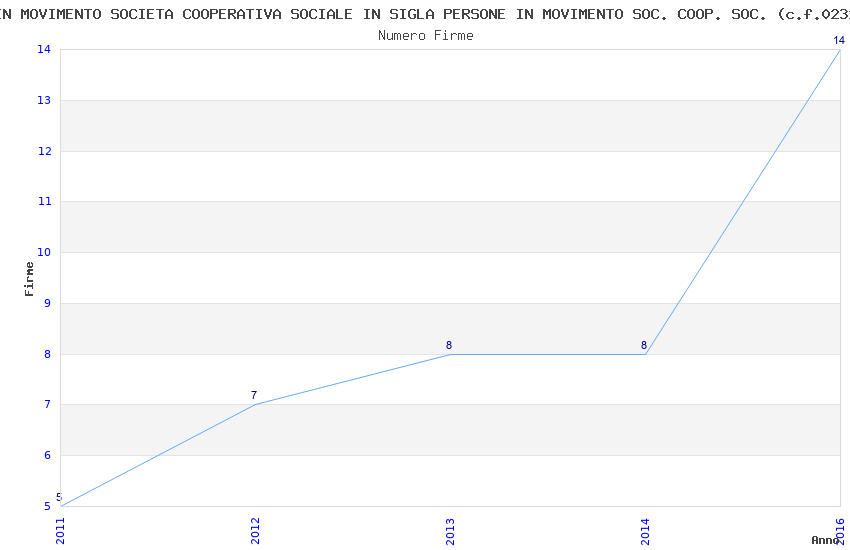Select the 2013 year label on x-axis
850x550 pixels.
[x=451, y=528]
